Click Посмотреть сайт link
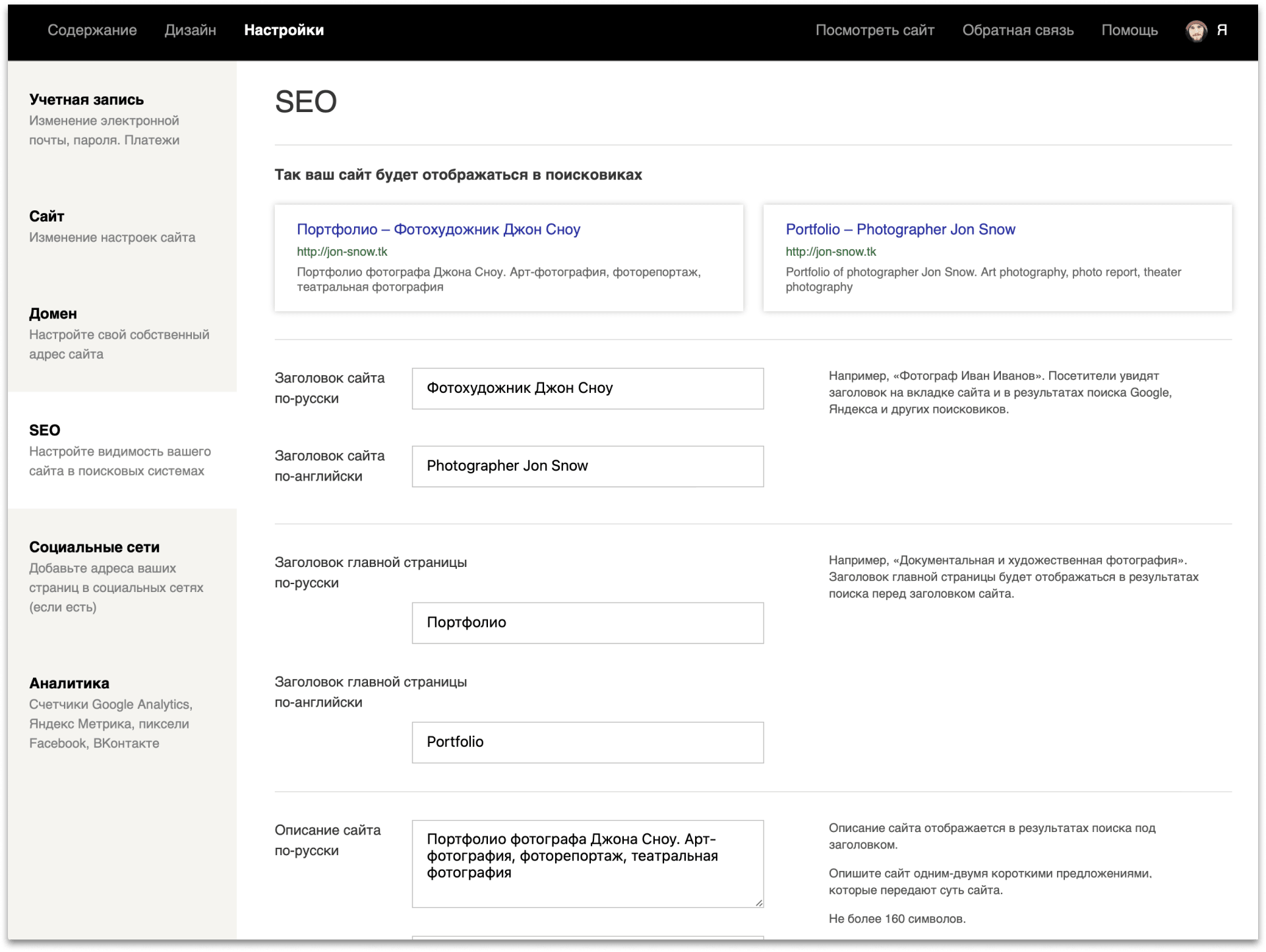 875,30
